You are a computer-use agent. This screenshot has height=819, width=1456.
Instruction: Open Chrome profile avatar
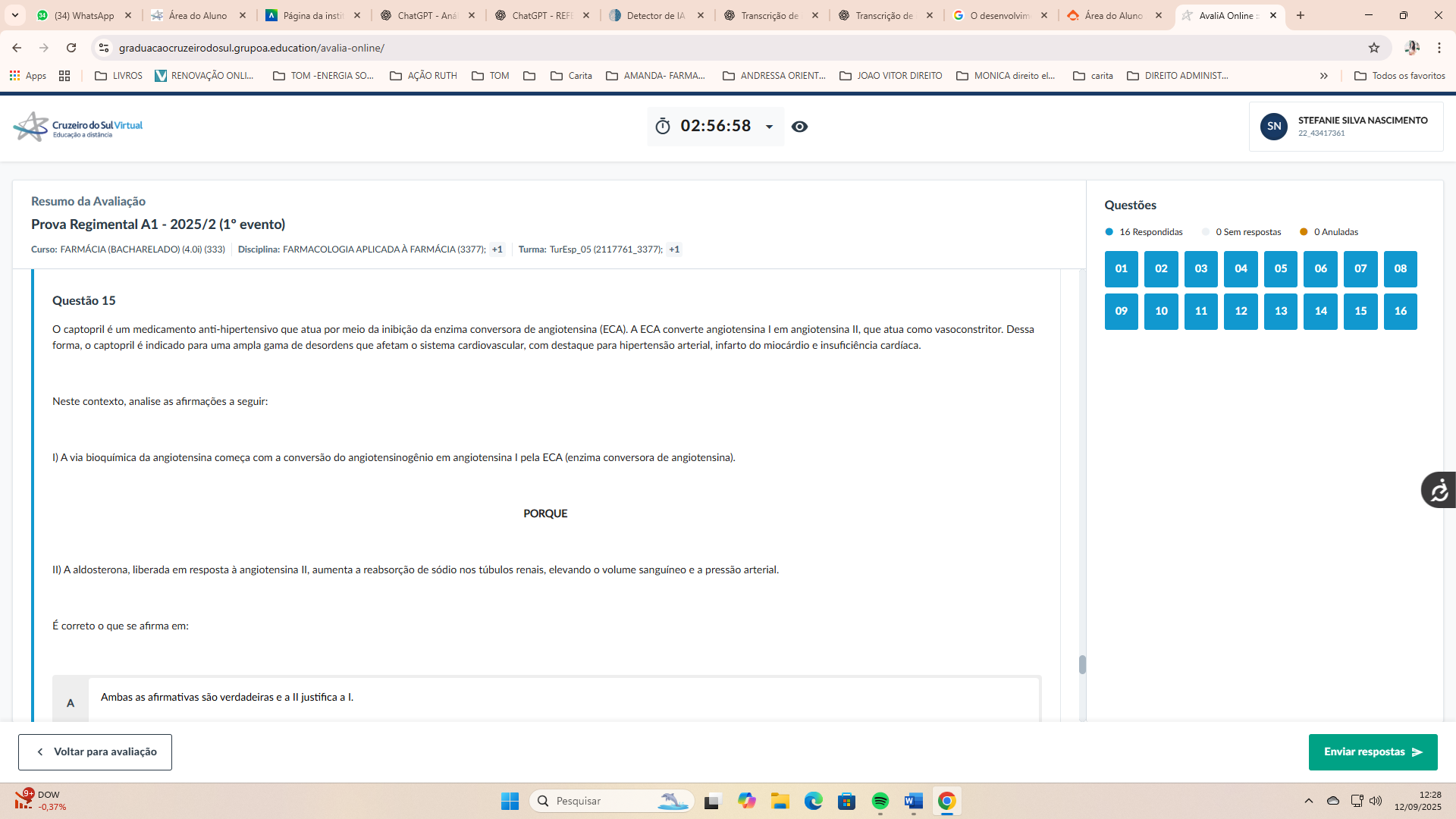tap(1411, 48)
